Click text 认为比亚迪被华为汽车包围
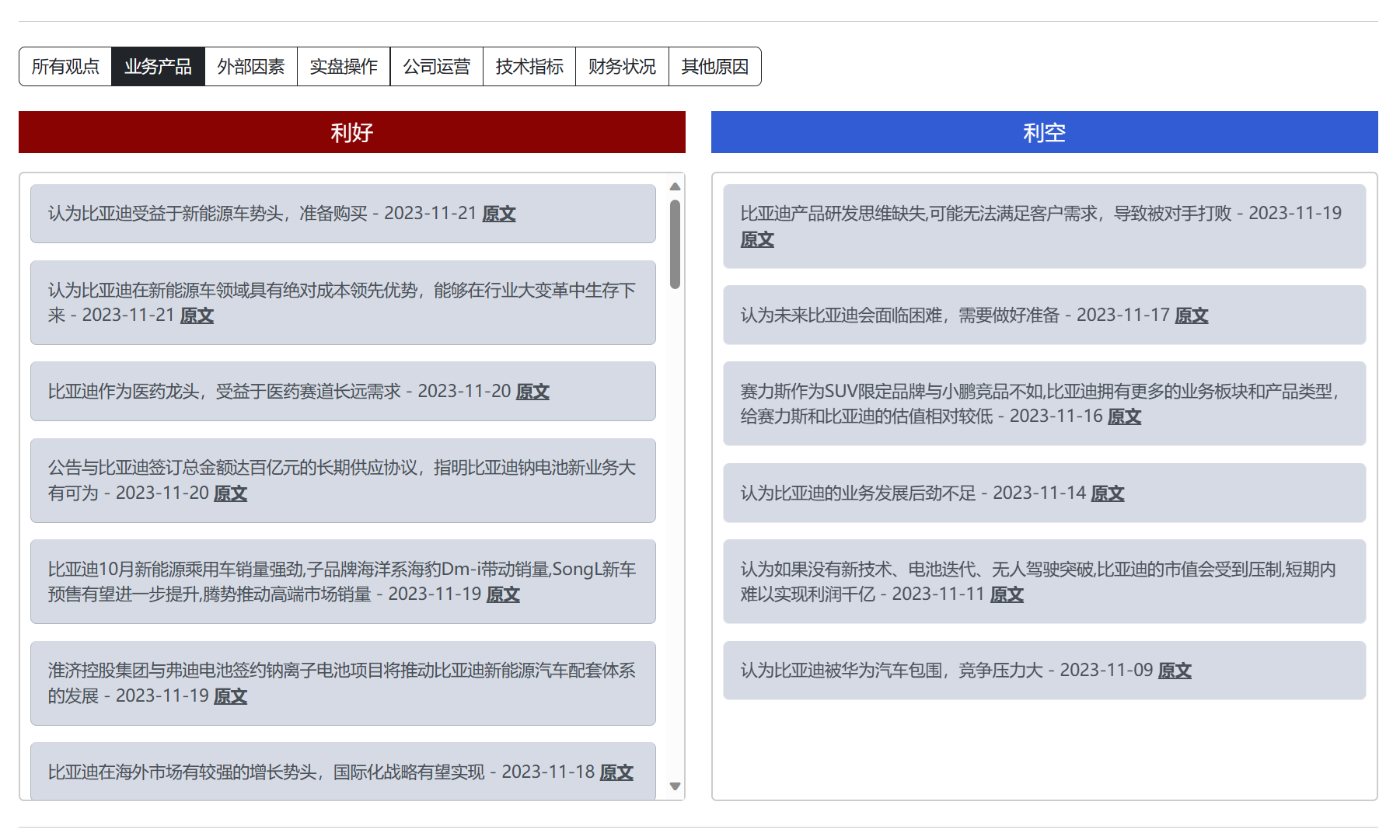This screenshot has height=840, width=1400. [841, 671]
